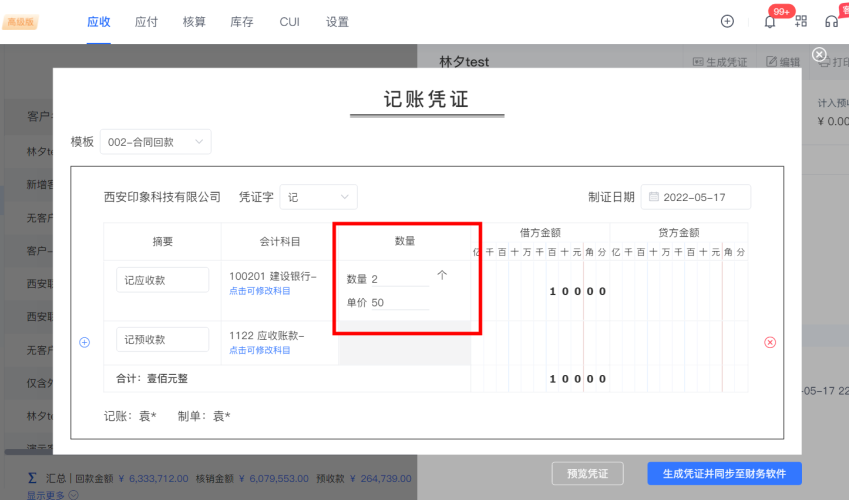Click the 制单：袁* text
849x500 pixels.
click(204, 416)
